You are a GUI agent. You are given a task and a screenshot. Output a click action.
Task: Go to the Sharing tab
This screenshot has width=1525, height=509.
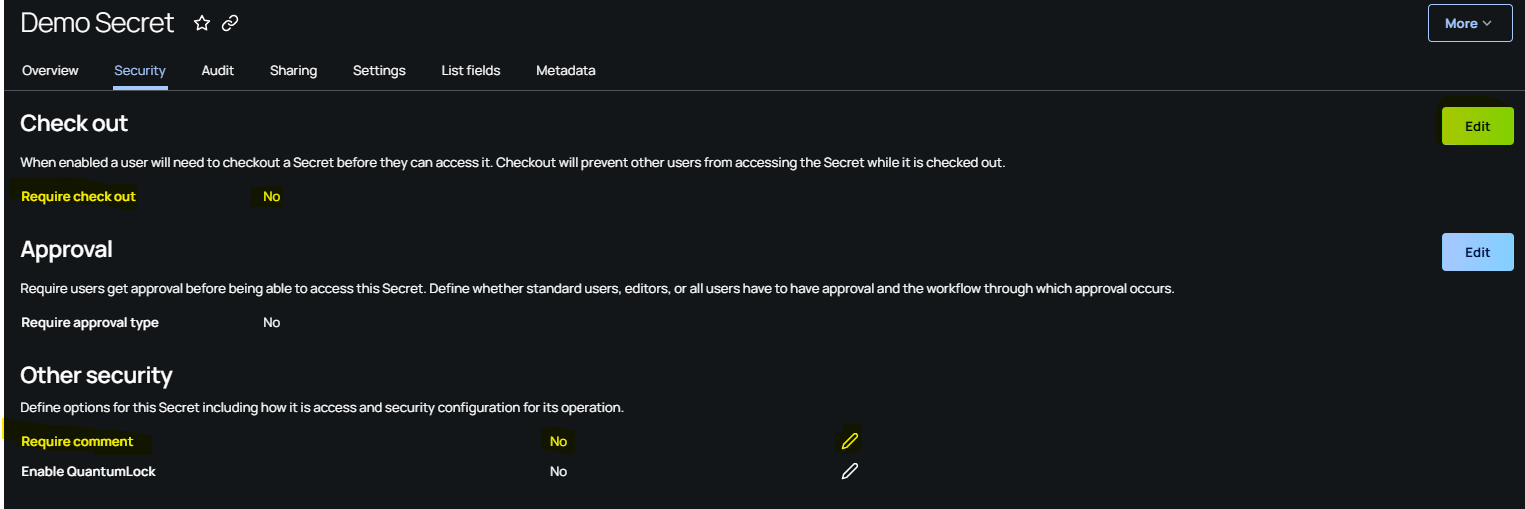pos(293,71)
